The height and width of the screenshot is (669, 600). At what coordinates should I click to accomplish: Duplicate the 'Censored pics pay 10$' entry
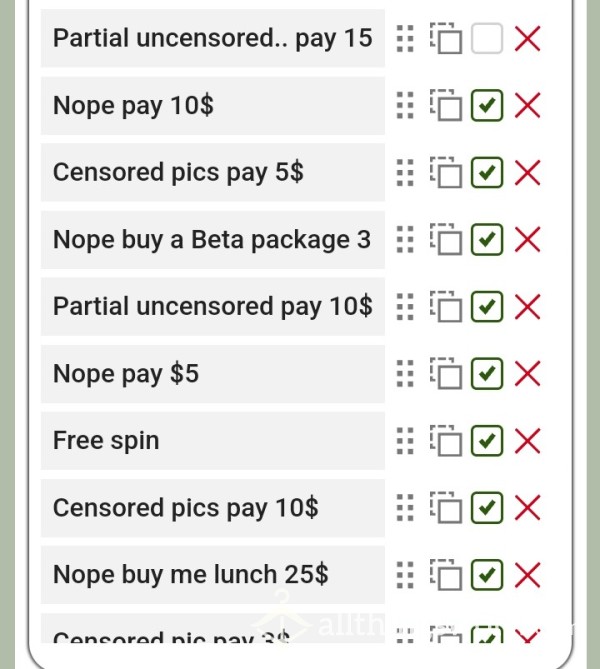click(x=446, y=508)
